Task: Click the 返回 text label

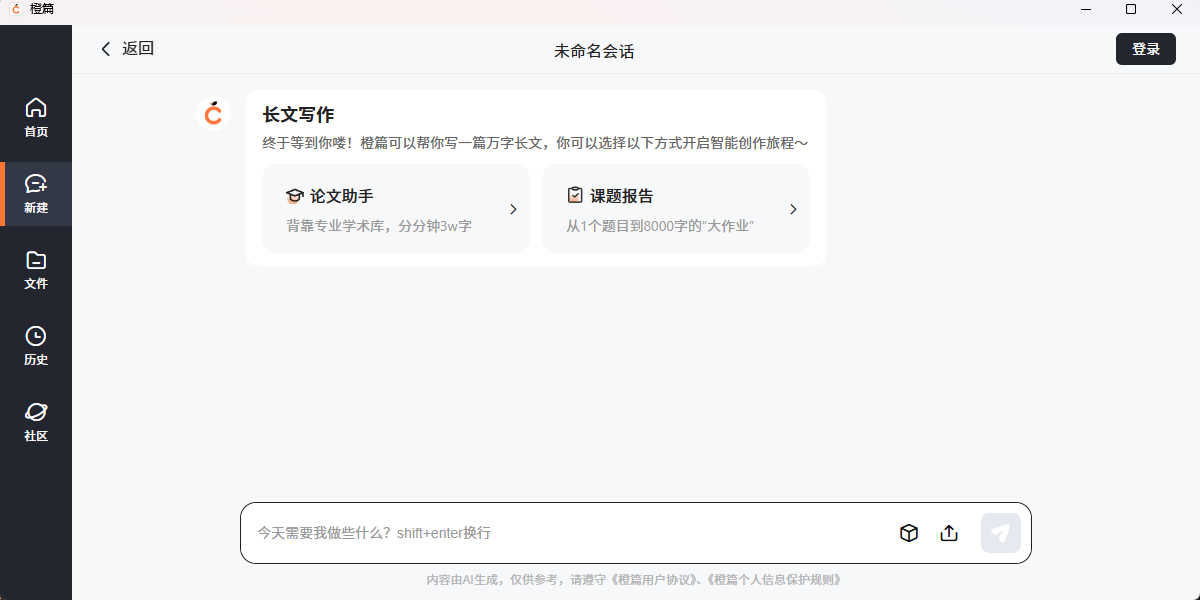Action: tap(138, 49)
